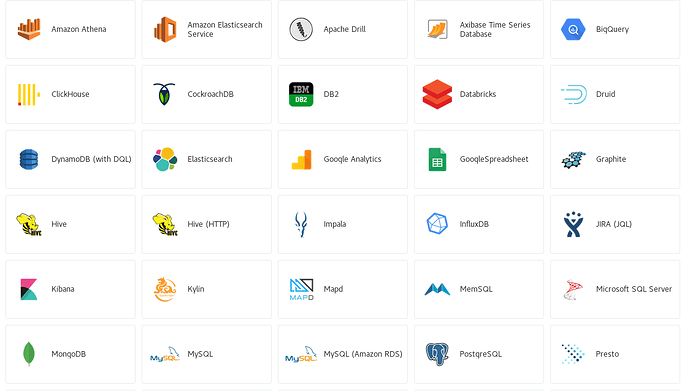Select the MySQL dolphin logo

tap(165, 354)
